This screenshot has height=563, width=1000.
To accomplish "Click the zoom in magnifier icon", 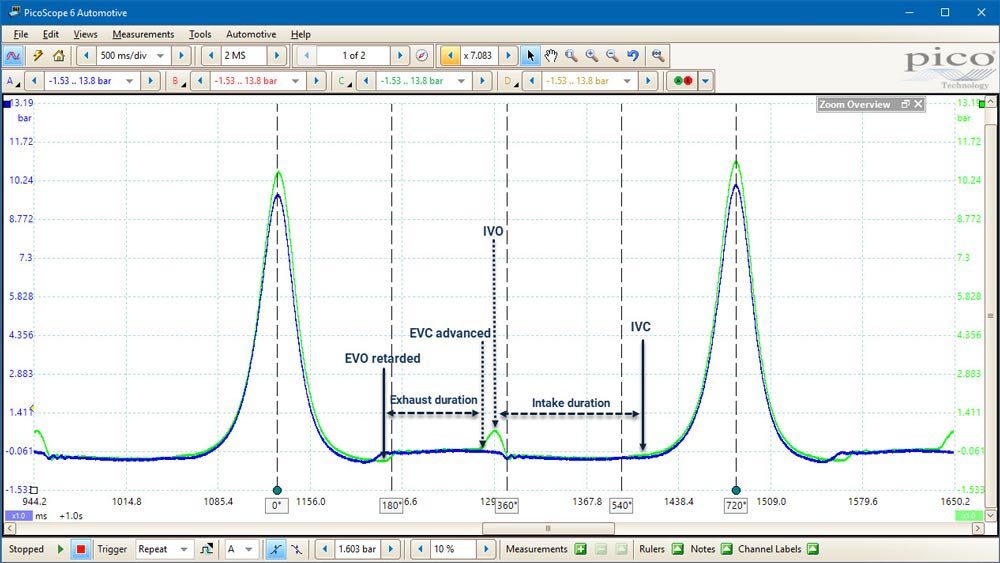I will point(592,56).
